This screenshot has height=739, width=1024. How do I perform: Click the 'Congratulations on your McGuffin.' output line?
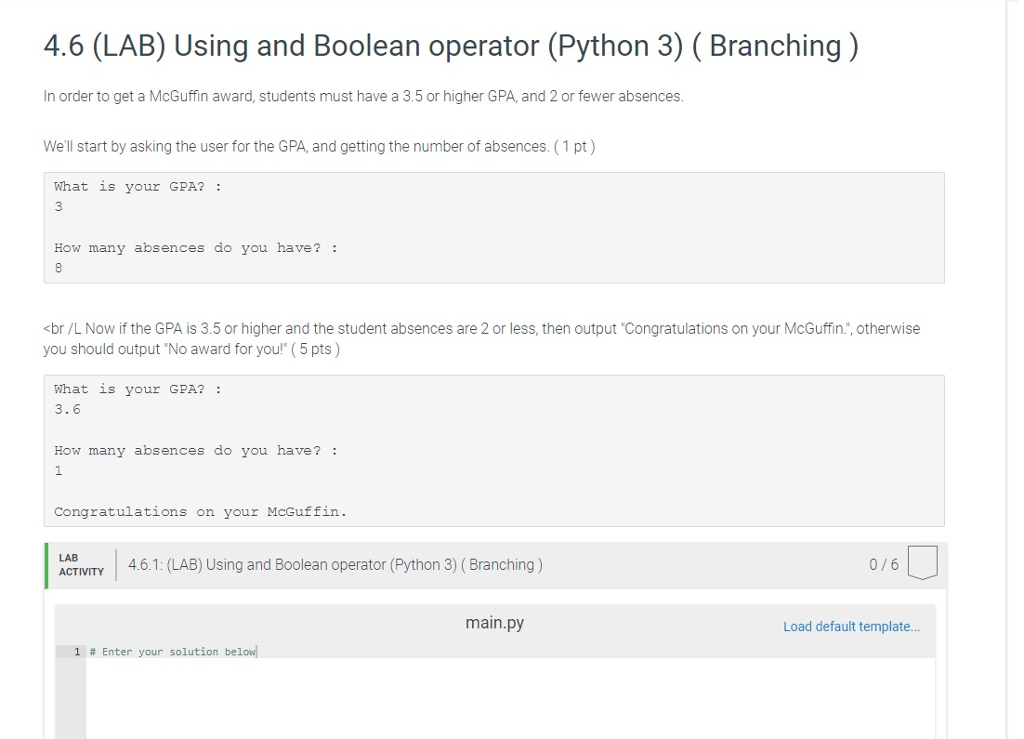(200, 512)
